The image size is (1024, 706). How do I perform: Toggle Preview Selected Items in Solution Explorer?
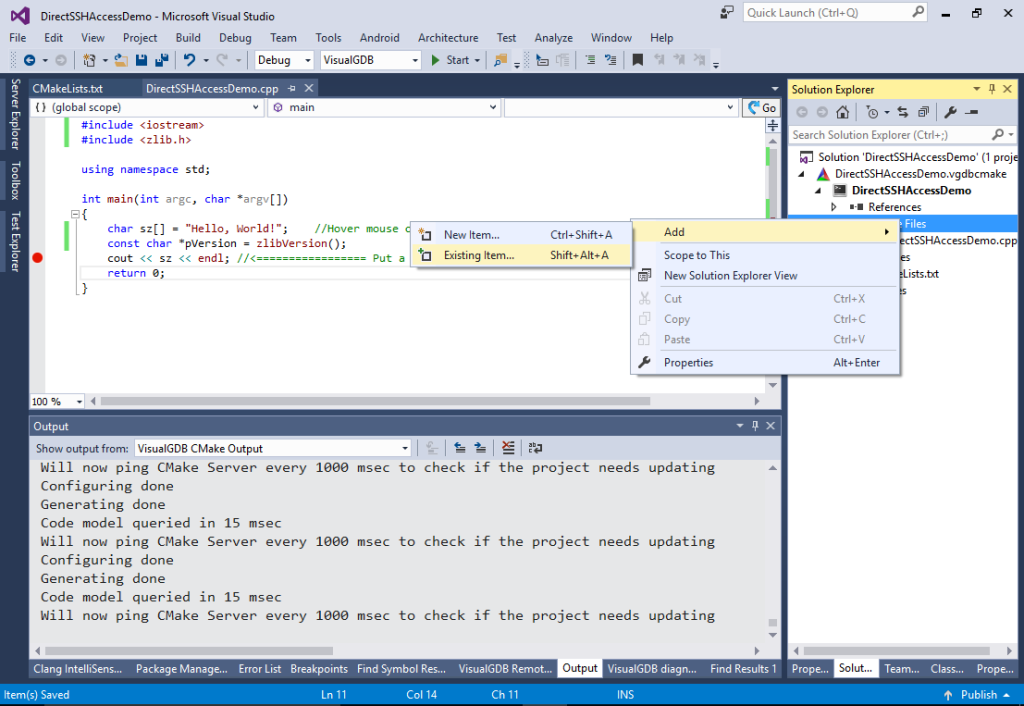click(922, 112)
